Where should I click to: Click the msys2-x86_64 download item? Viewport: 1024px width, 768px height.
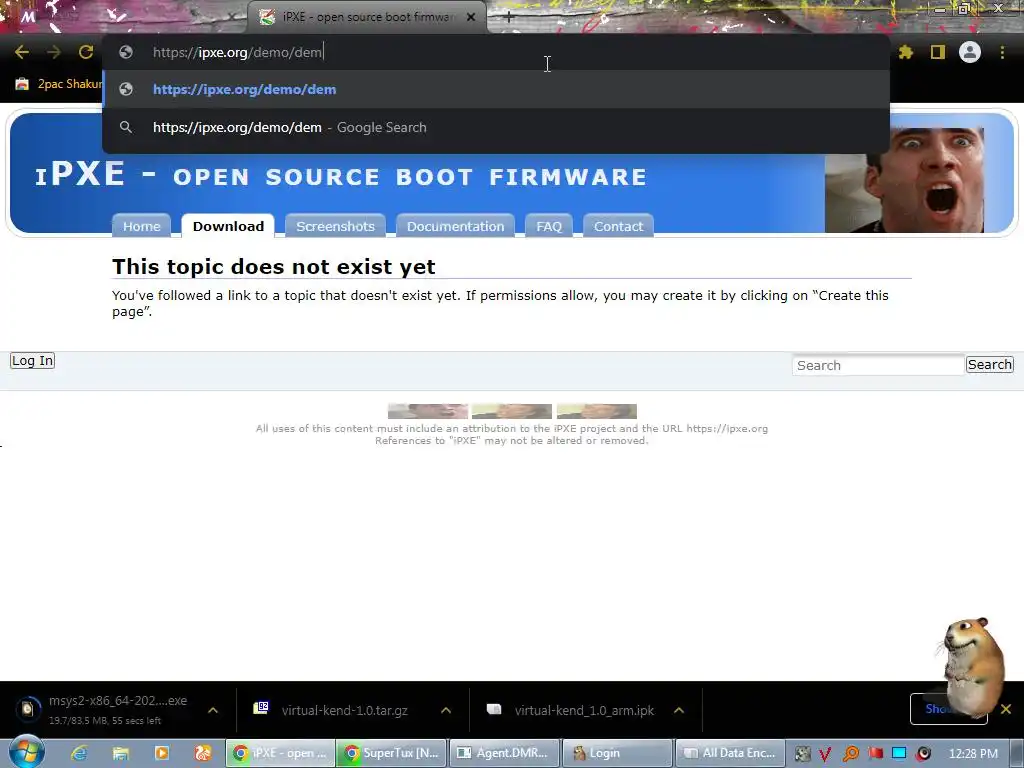(104, 710)
